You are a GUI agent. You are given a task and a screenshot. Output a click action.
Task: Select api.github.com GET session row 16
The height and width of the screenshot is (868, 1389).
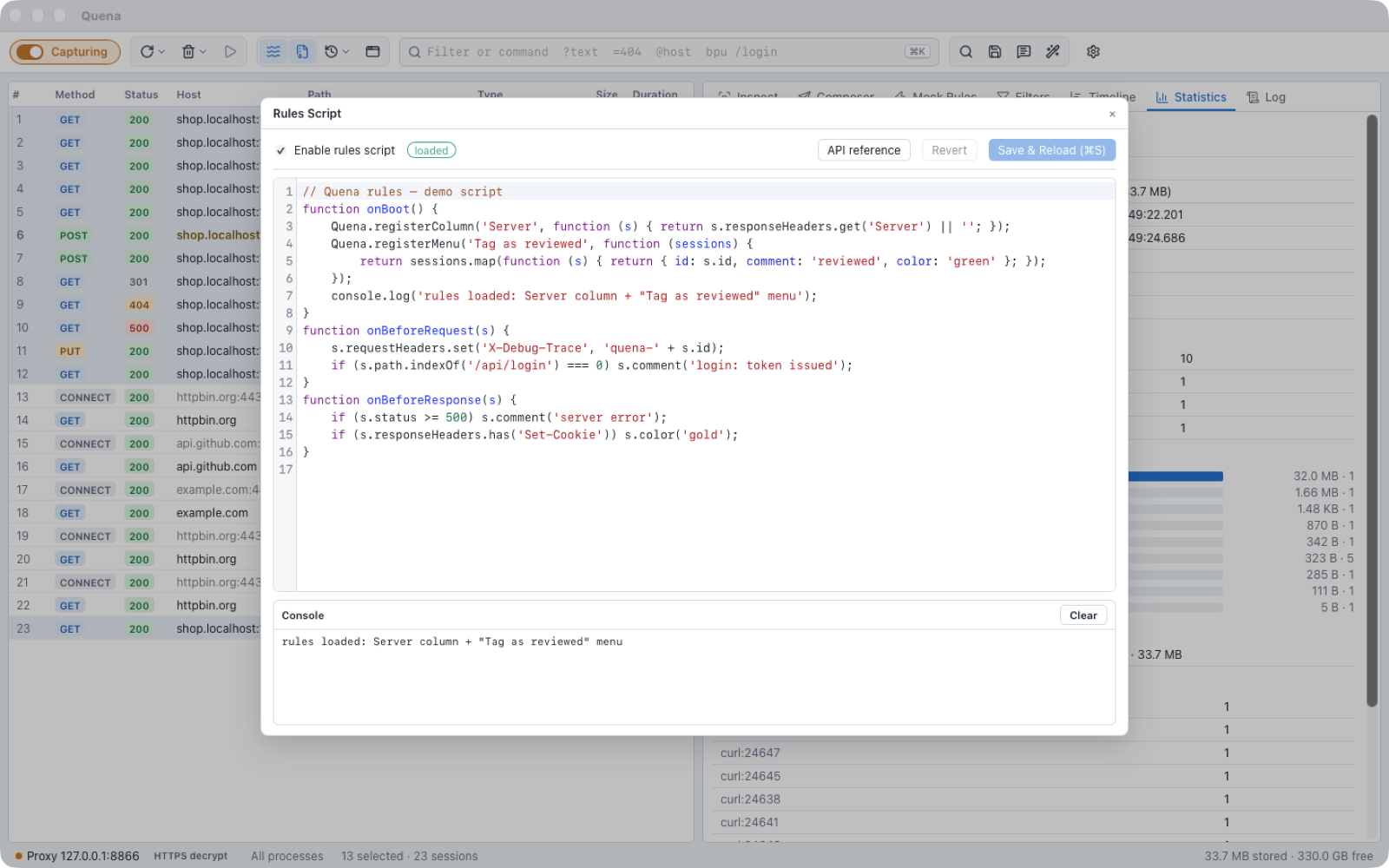tap(135, 467)
